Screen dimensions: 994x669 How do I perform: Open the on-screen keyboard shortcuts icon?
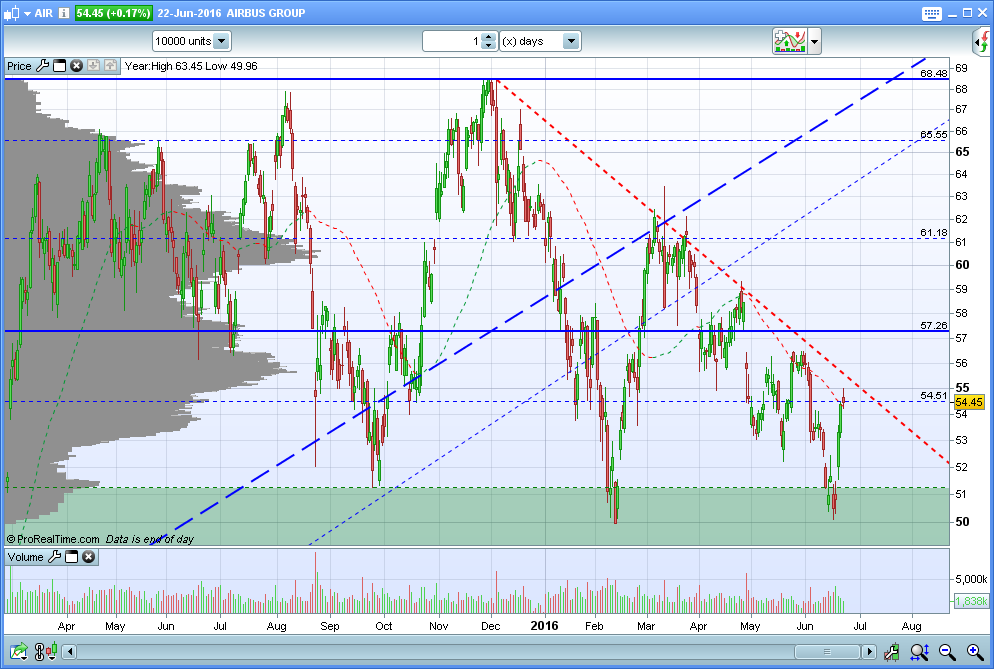(931, 13)
